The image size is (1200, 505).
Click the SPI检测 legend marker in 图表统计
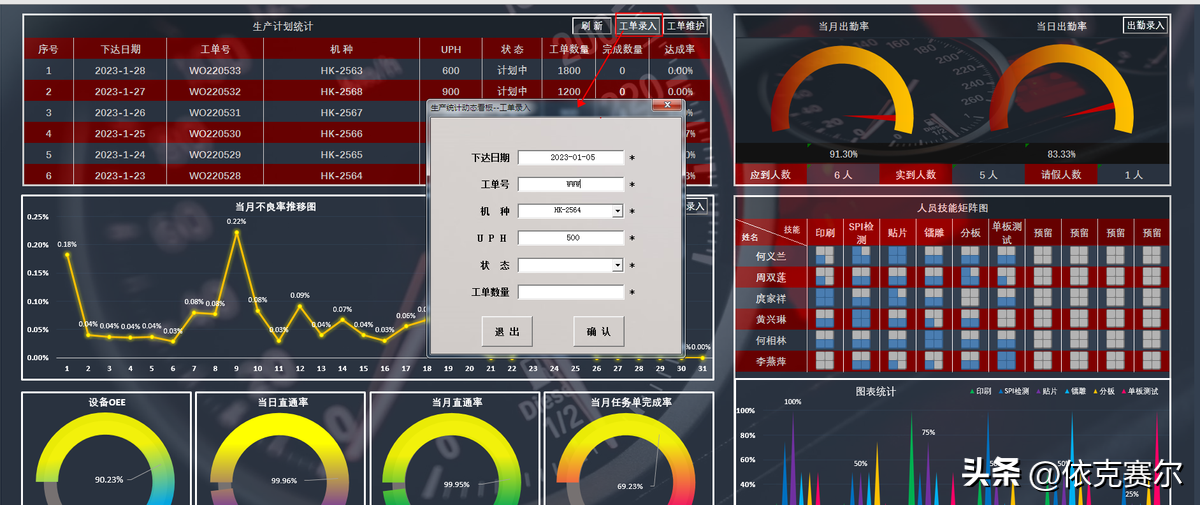(1000, 392)
